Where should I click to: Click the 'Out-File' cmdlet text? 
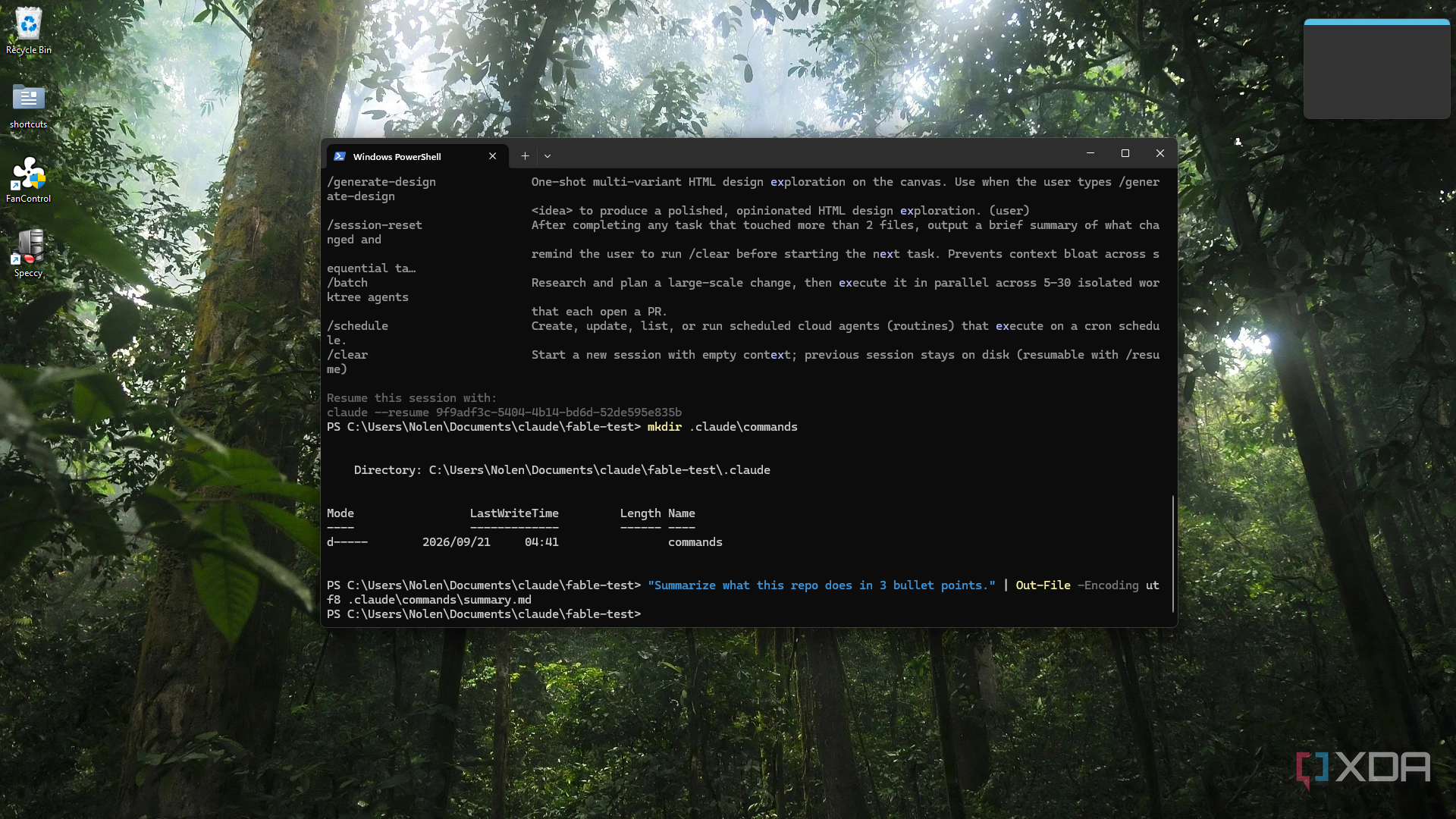pyautogui.click(x=1043, y=585)
